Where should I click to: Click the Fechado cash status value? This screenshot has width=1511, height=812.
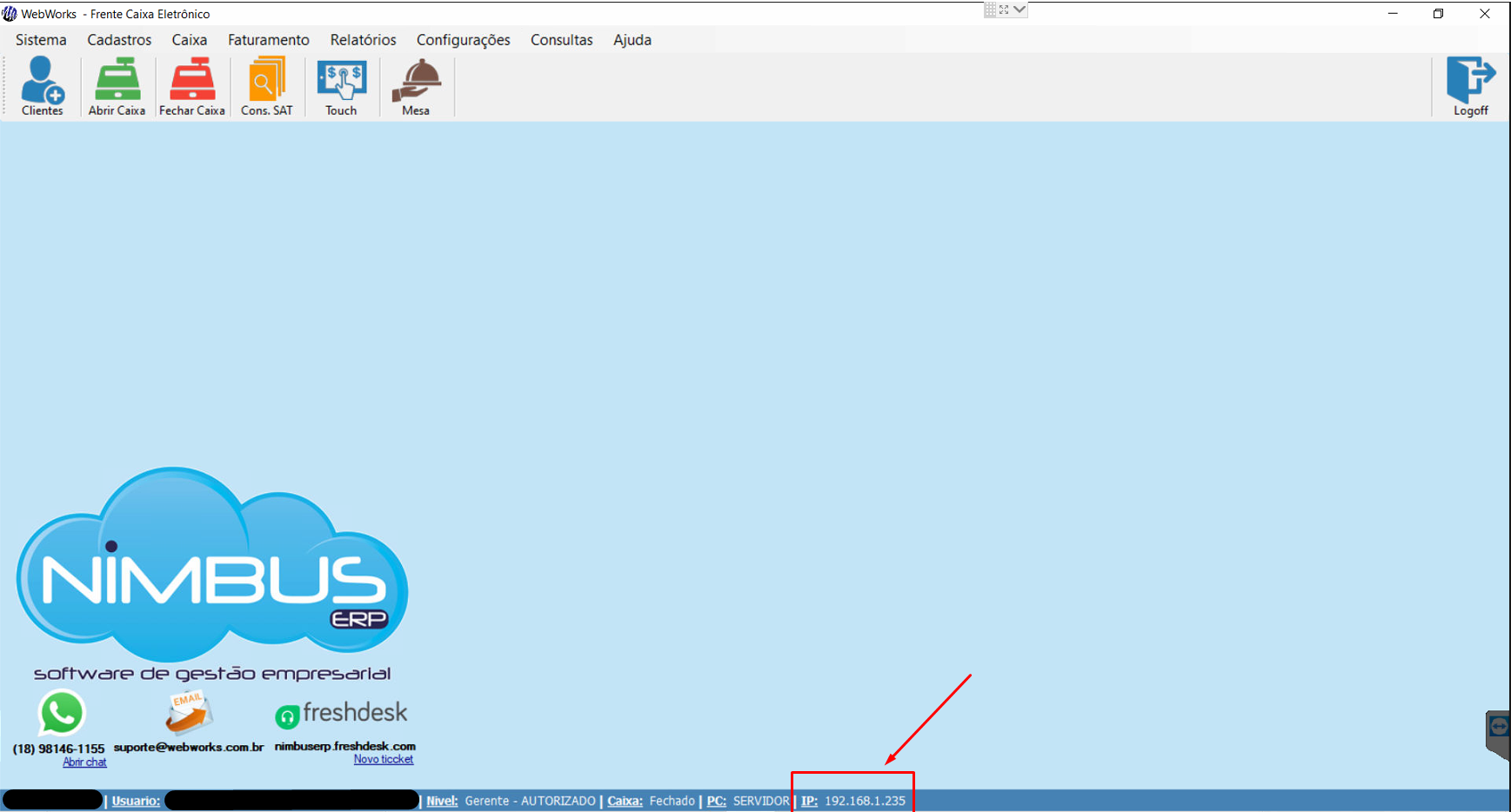pyautogui.click(x=672, y=801)
